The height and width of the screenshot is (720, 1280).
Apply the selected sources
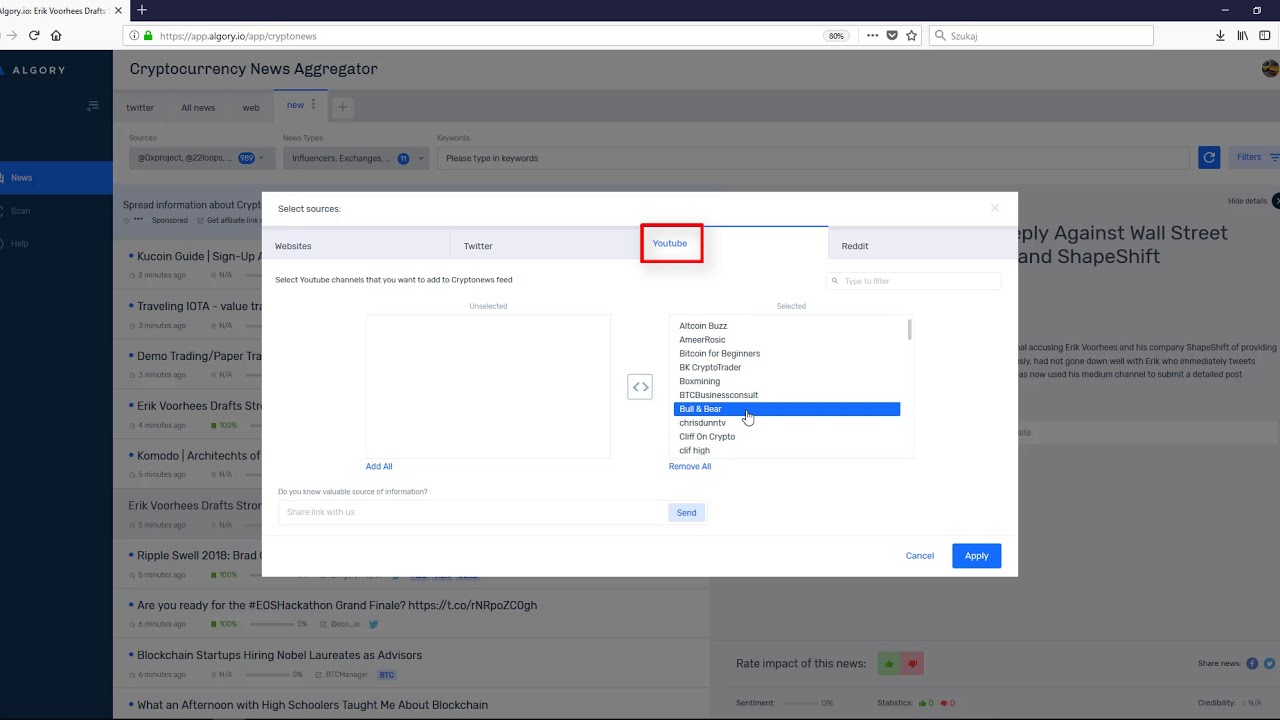pos(977,556)
